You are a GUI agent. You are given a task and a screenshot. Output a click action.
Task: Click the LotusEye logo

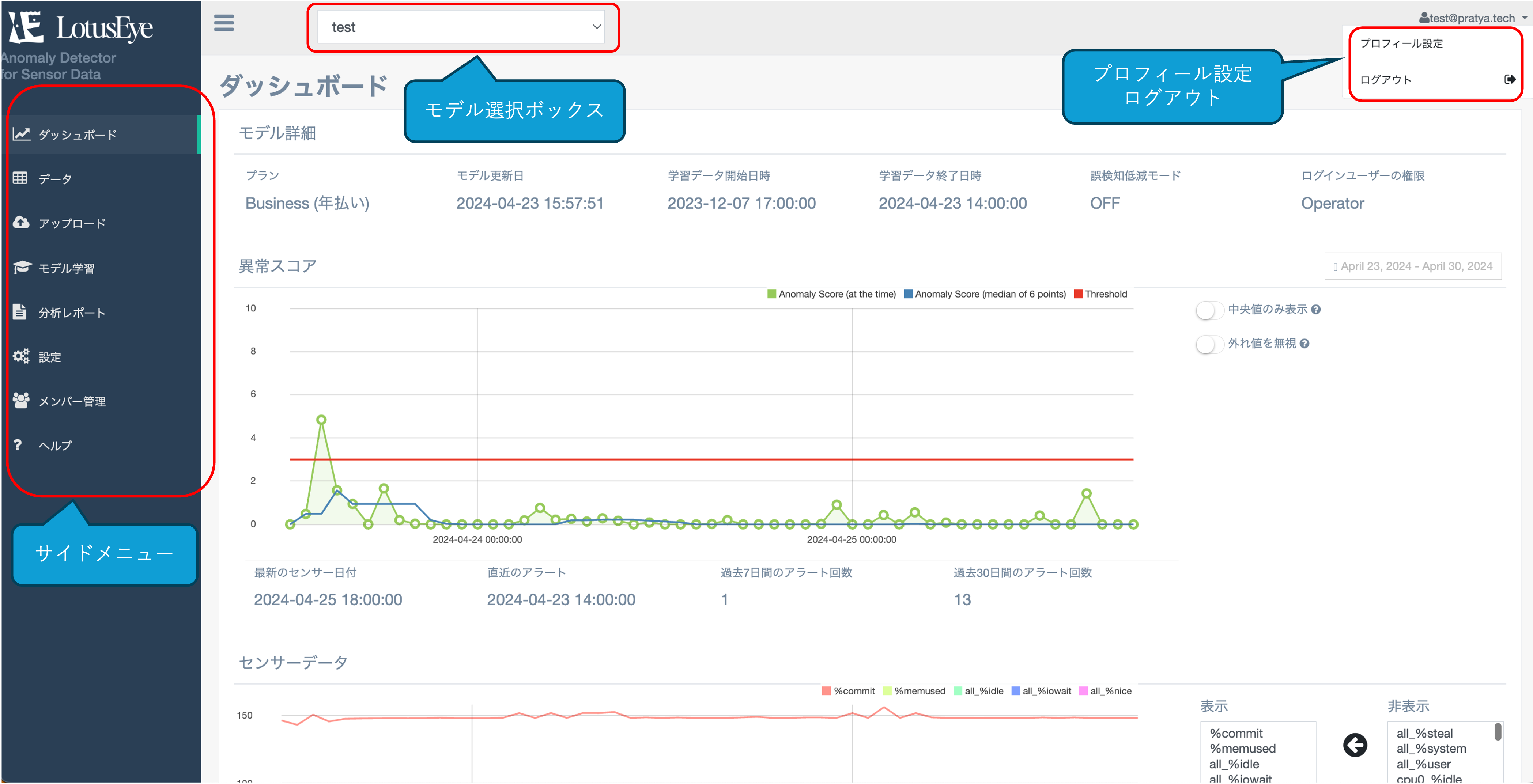coord(80,27)
